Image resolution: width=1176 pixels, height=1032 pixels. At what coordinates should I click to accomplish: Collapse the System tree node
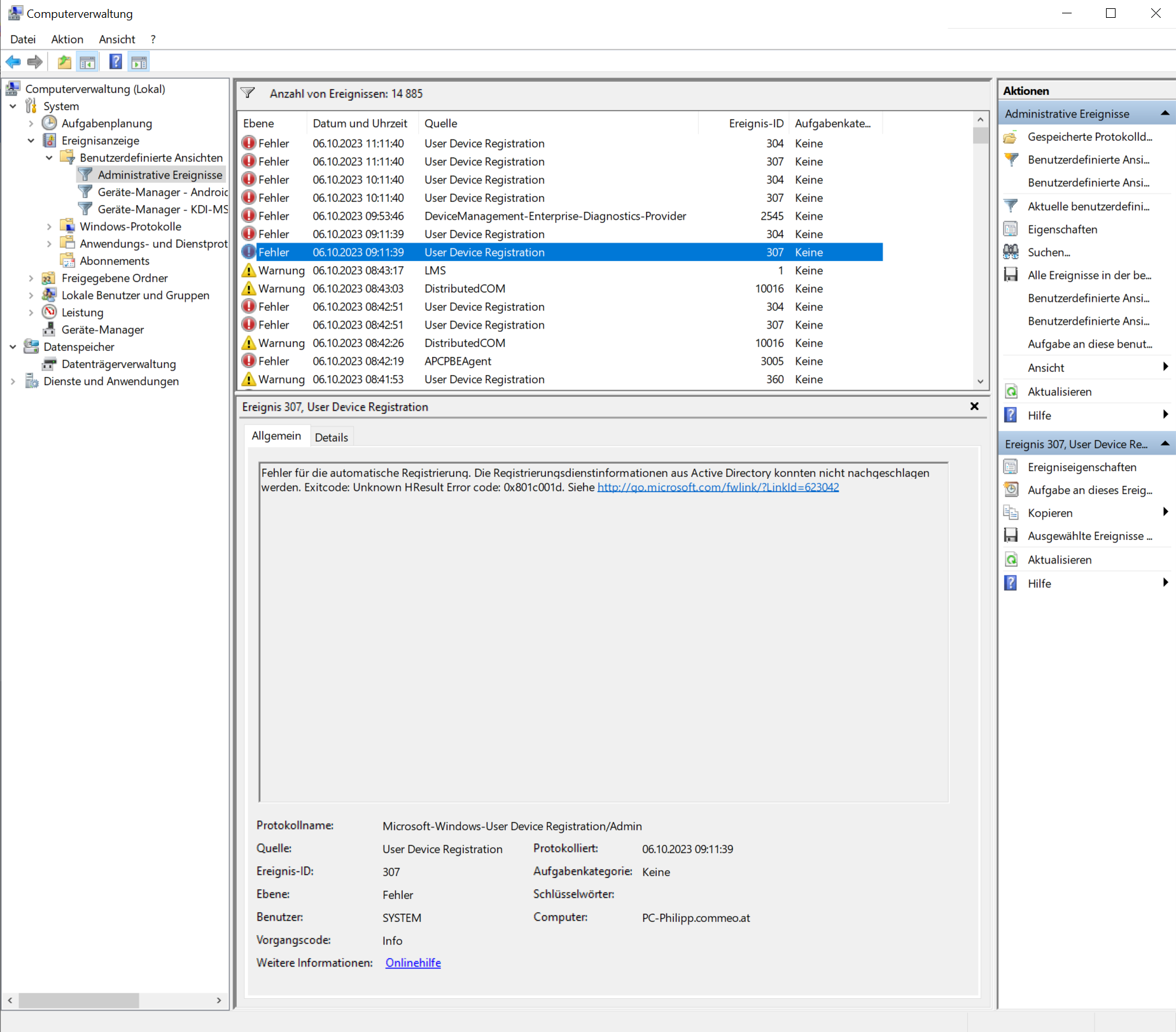click(13, 106)
